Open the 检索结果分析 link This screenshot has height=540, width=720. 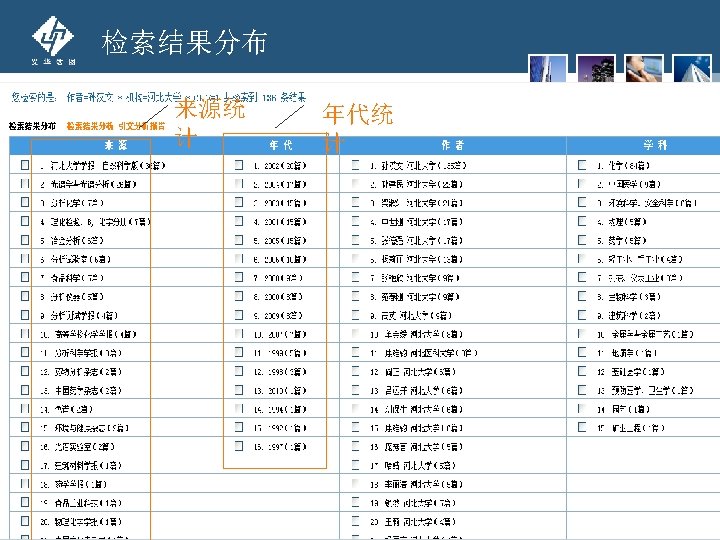point(90,126)
